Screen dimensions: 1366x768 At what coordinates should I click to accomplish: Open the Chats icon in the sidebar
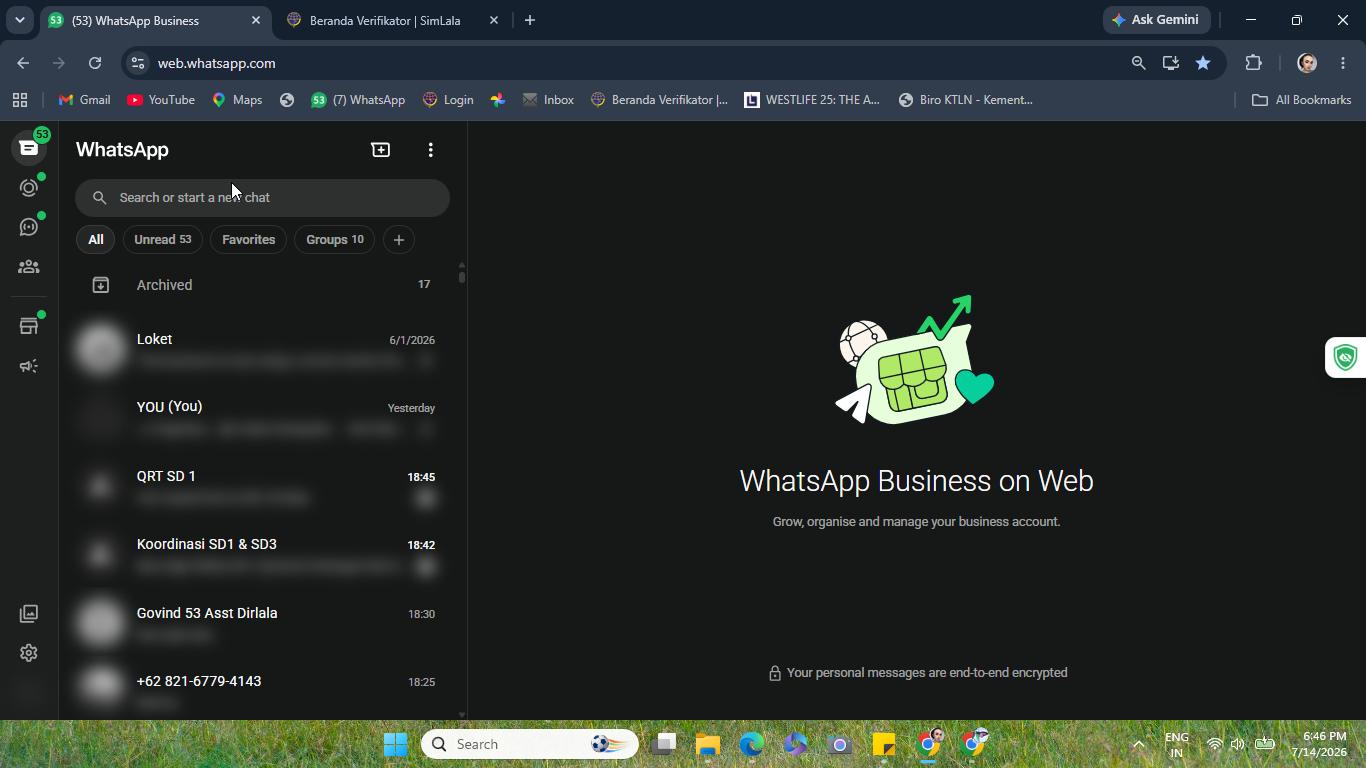click(29, 148)
